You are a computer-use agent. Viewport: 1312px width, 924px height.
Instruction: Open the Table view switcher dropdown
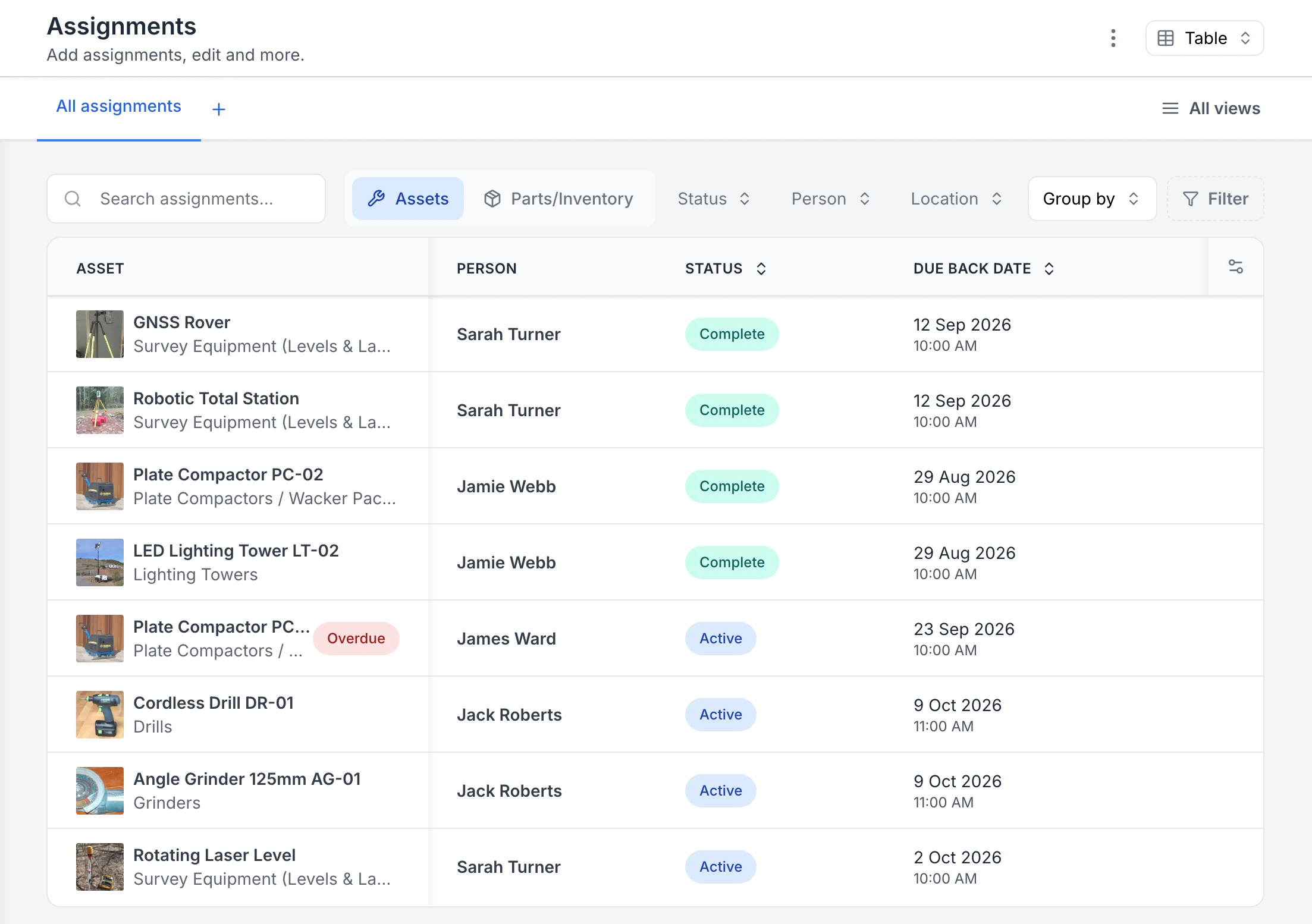click(1204, 38)
